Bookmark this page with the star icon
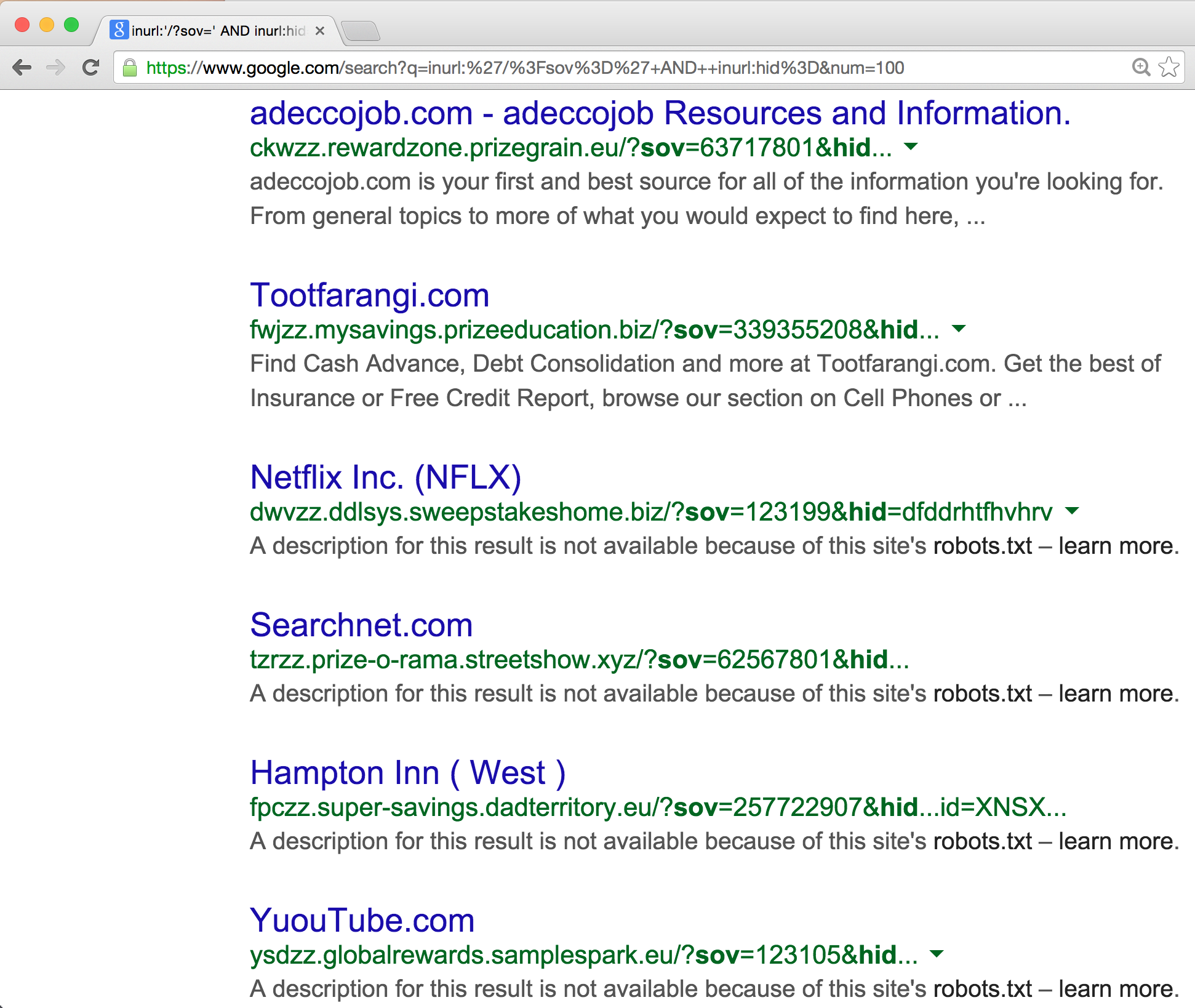The image size is (1195, 1008). pos(1169,67)
